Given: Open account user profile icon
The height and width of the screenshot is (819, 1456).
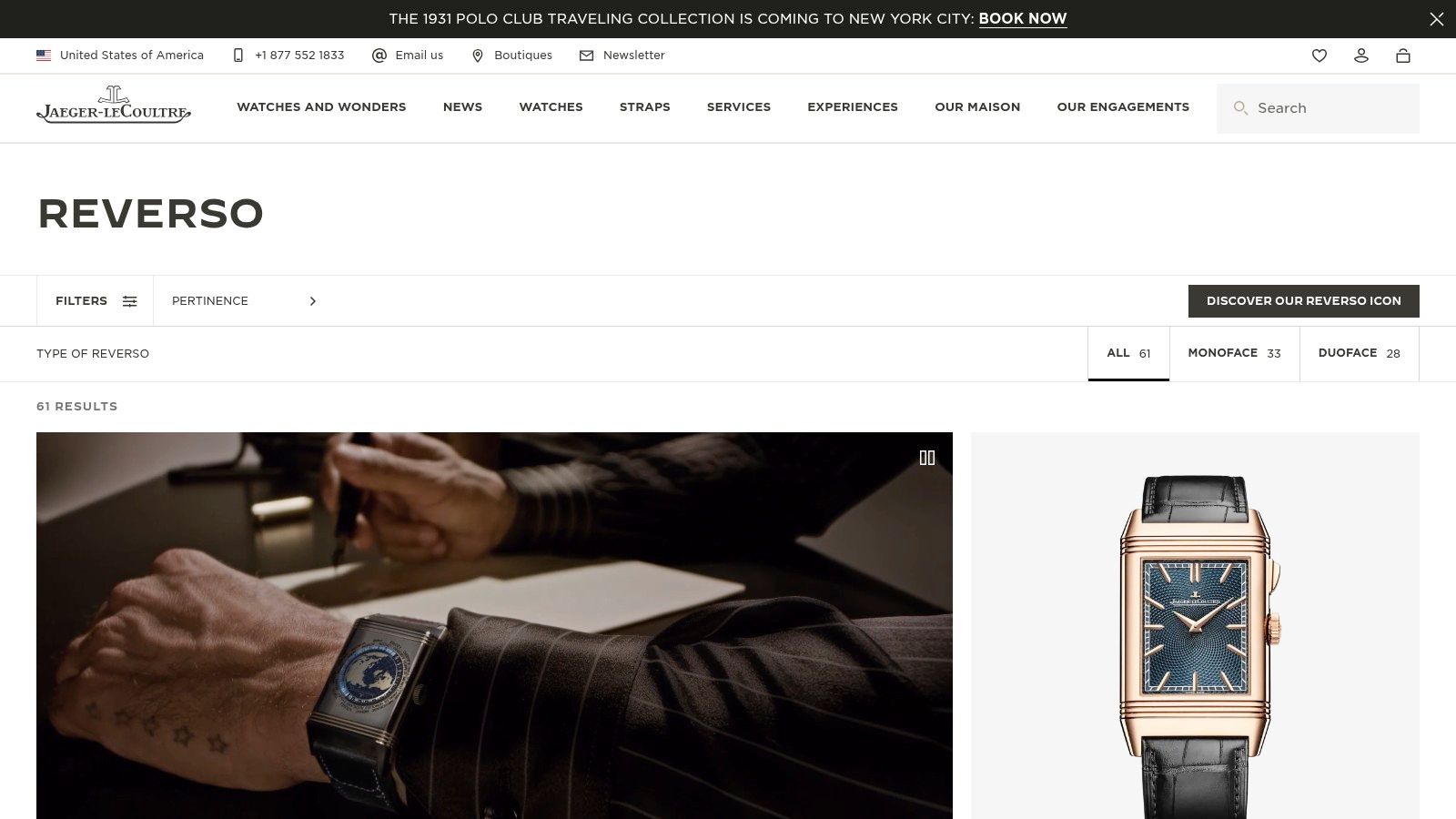Looking at the screenshot, I should 1361,56.
